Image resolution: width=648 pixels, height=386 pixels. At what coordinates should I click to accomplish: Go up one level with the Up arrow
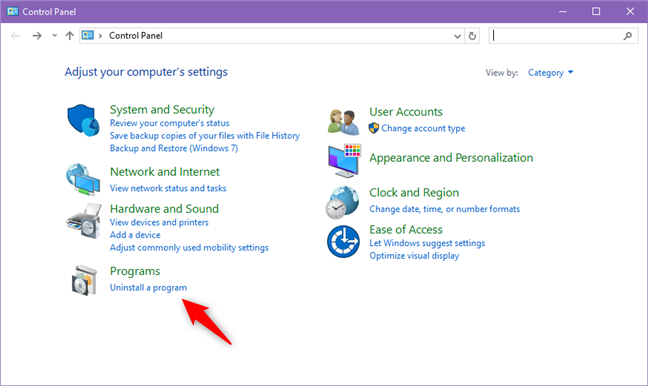click(x=69, y=36)
